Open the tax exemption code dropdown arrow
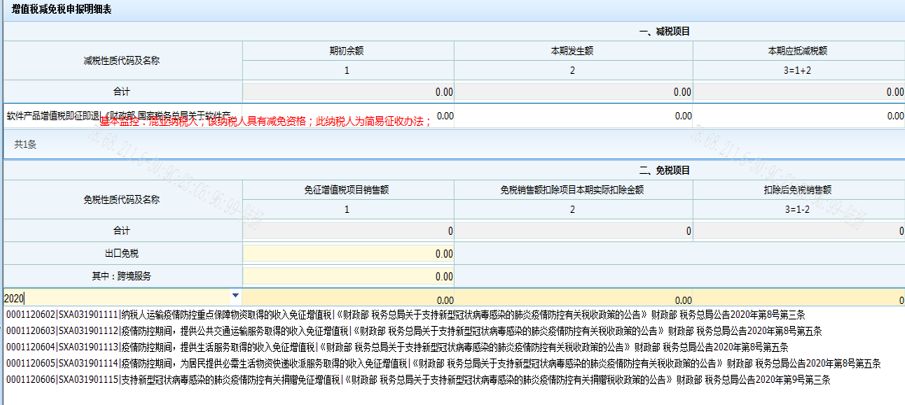The image size is (905, 405). point(235,296)
